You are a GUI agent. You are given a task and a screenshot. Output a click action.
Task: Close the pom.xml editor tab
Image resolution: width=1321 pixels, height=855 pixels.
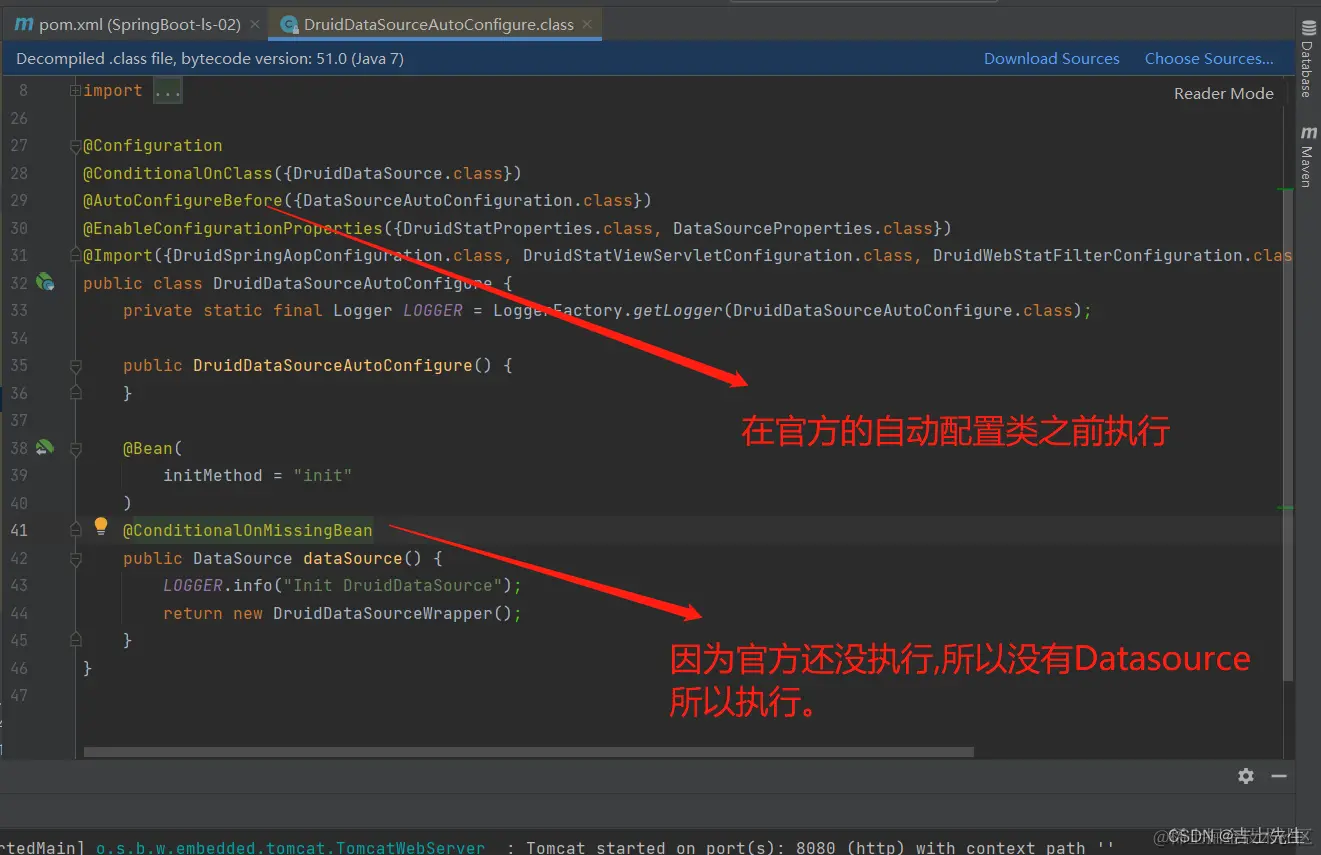tap(255, 24)
